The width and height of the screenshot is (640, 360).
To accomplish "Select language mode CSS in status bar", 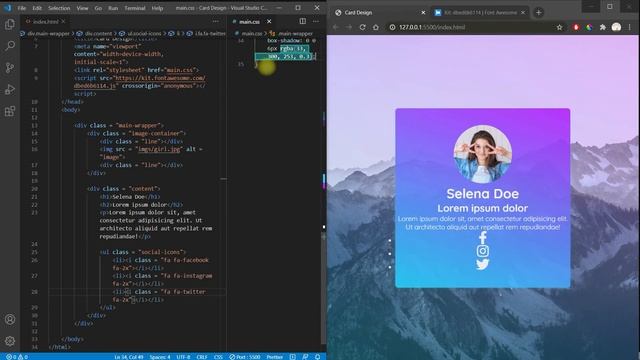I will 218,357.
